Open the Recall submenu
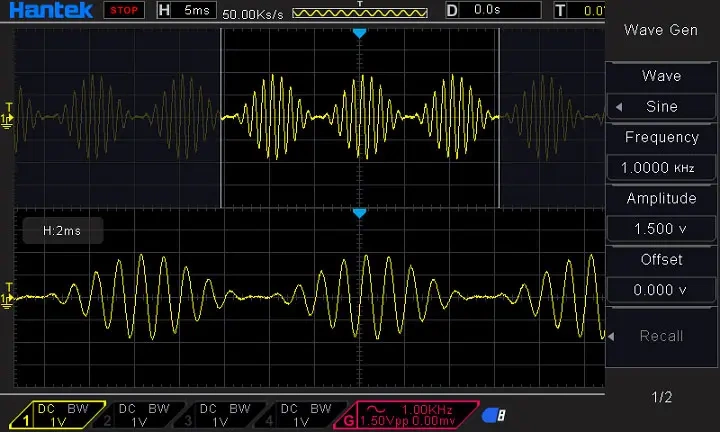The width and height of the screenshot is (720, 432). (661, 336)
